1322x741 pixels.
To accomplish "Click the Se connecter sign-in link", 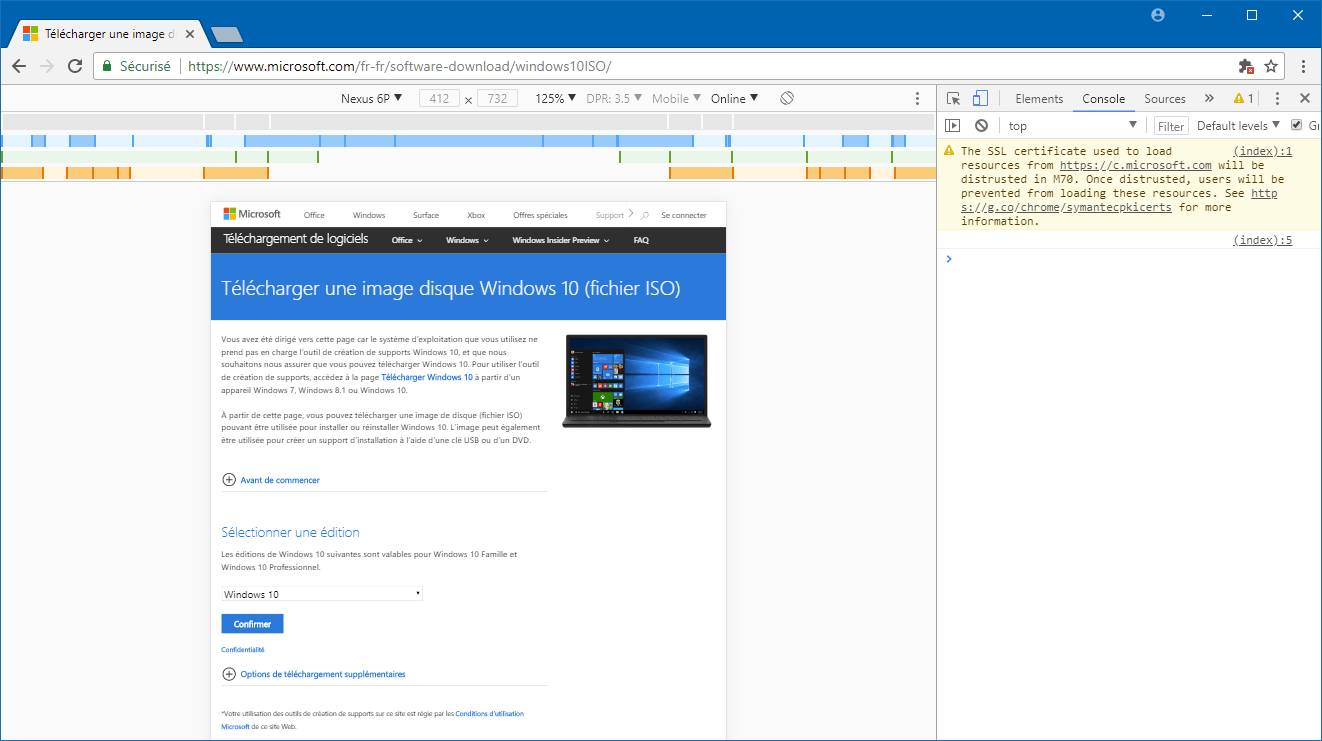I will coord(684,215).
